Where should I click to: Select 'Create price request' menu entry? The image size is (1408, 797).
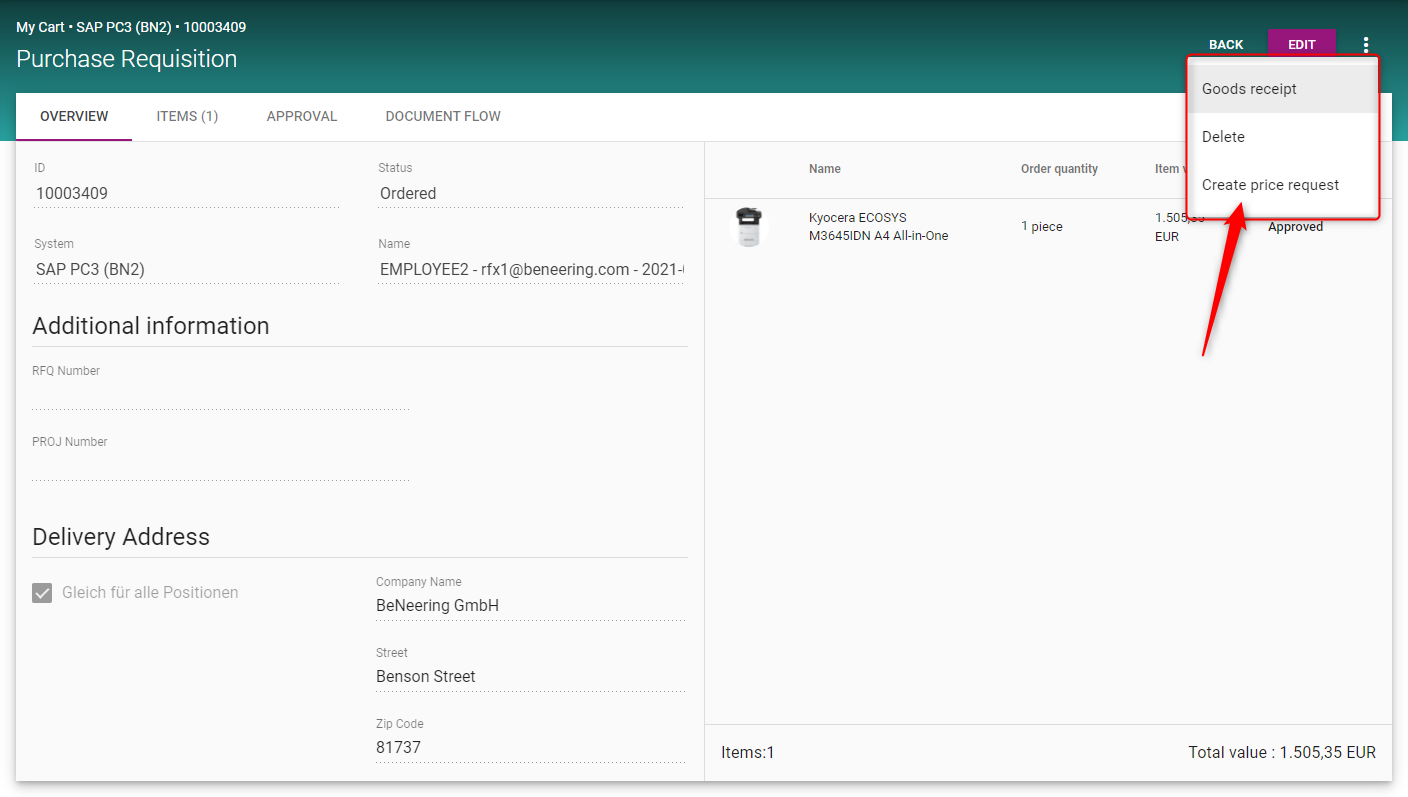pos(1270,185)
